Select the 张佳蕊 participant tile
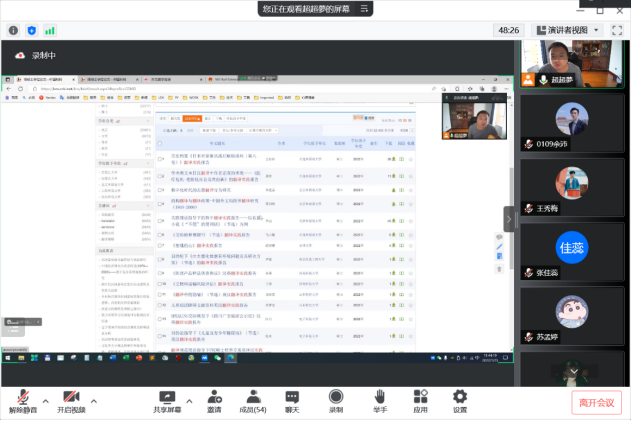This screenshot has height=421, width=631. coord(571,252)
